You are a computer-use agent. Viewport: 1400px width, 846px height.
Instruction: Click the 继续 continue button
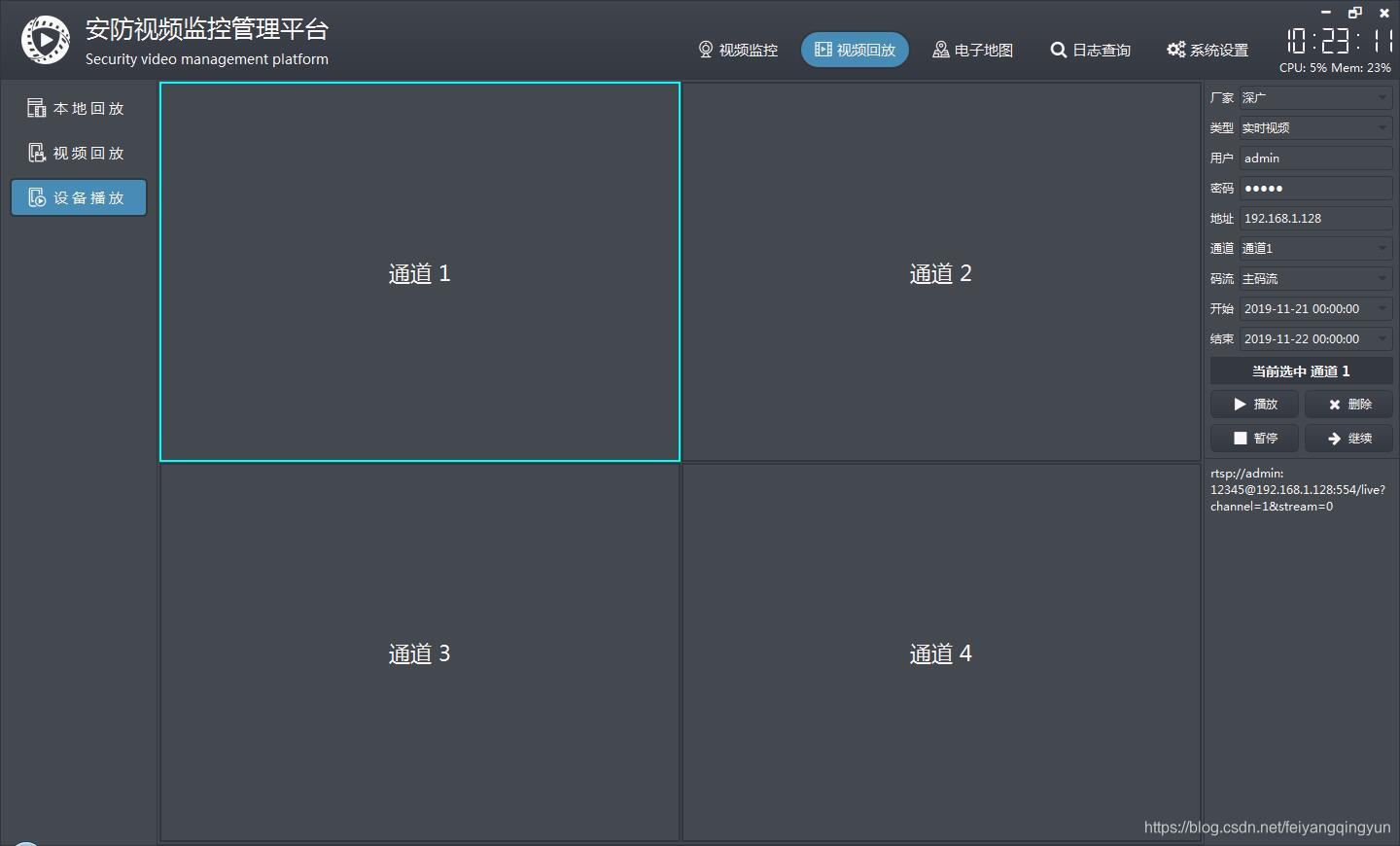click(1349, 438)
